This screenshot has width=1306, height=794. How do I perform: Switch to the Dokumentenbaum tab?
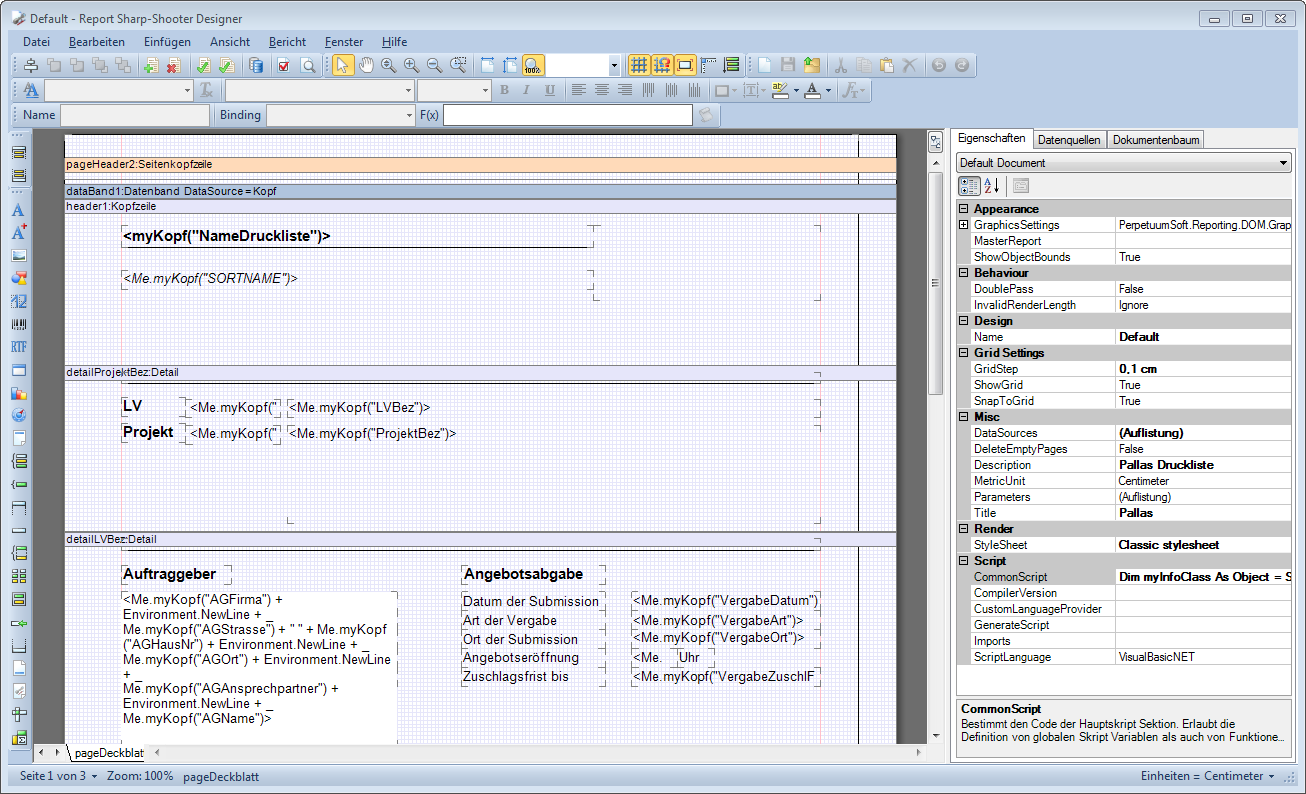1156,140
